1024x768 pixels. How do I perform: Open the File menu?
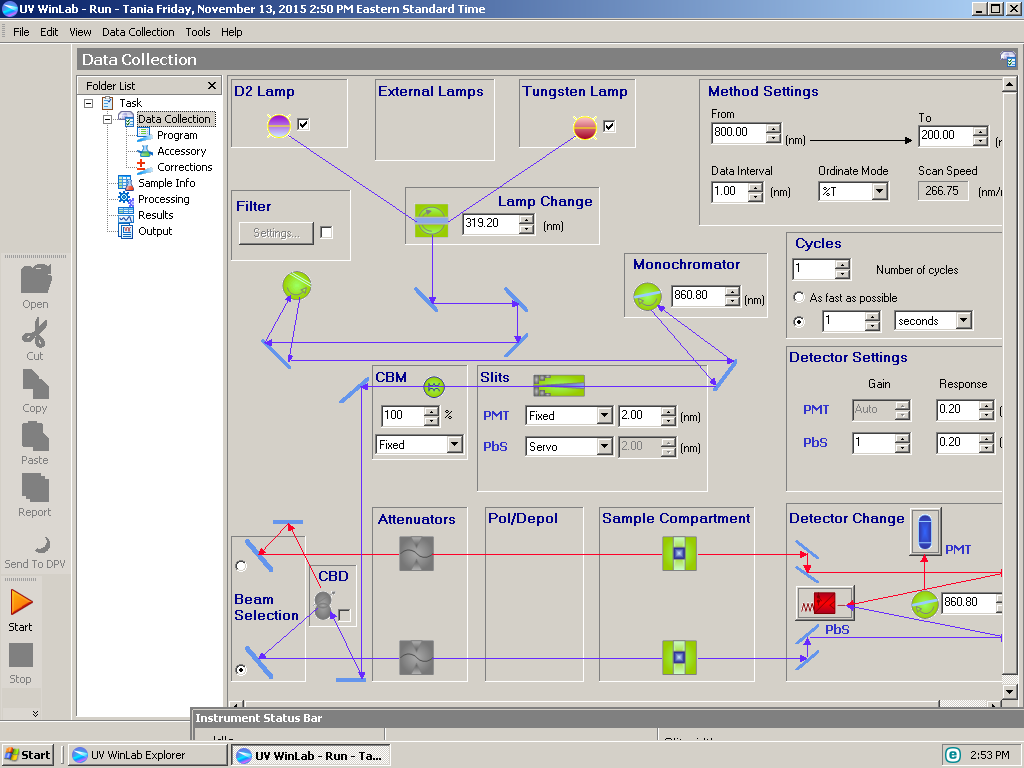21,32
